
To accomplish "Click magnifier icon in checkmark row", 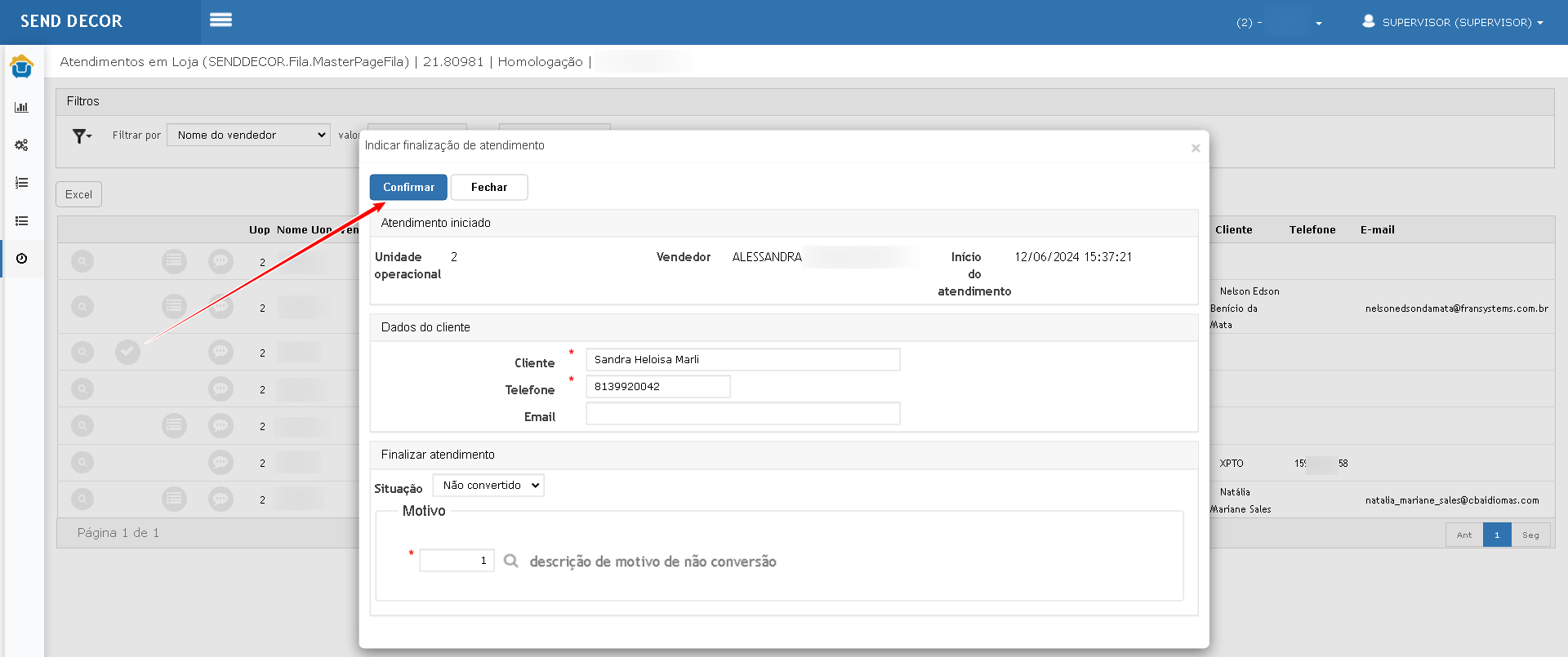I will click(x=82, y=352).
